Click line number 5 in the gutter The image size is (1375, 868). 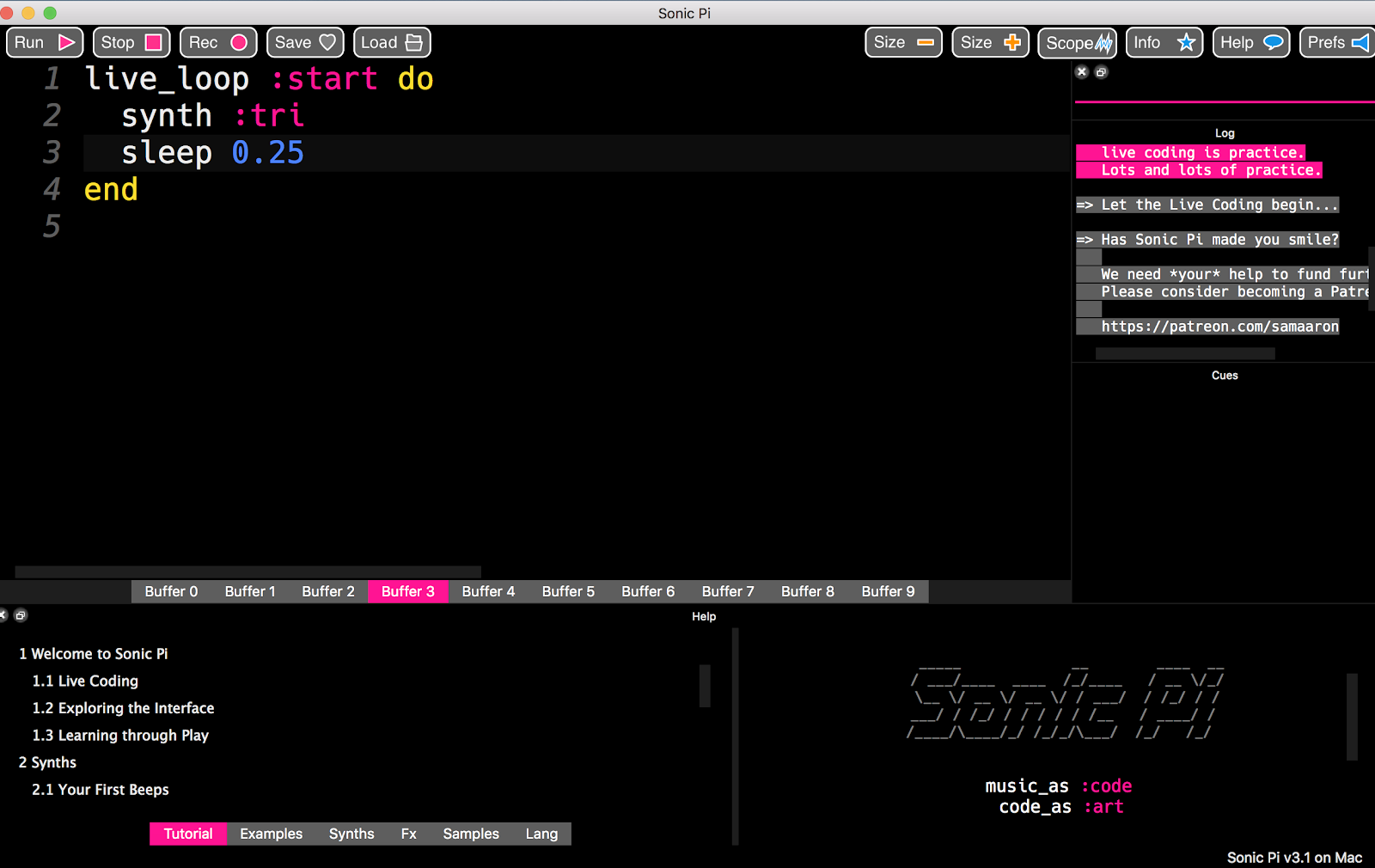[x=52, y=227]
